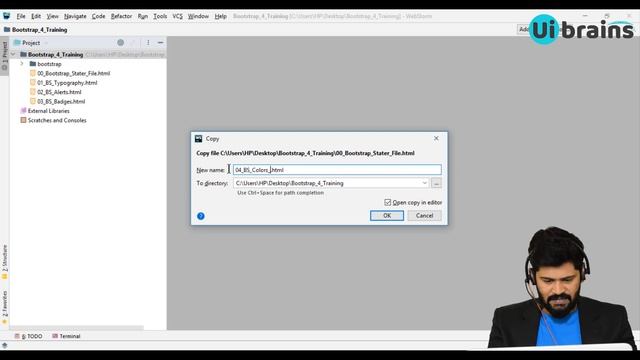The image size is (640, 360).
Task: Open the To directory dropdown arrow
Action: [x=424, y=183]
